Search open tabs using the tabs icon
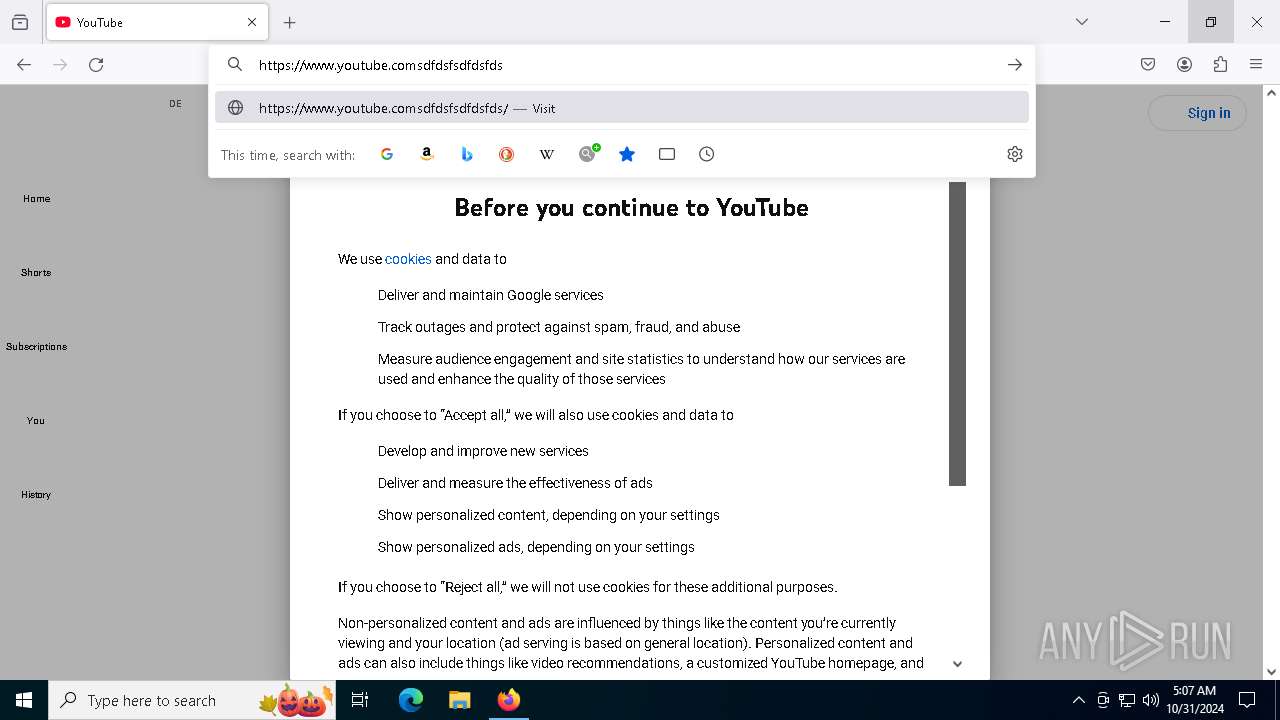This screenshot has width=1280, height=720. coord(667,154)
